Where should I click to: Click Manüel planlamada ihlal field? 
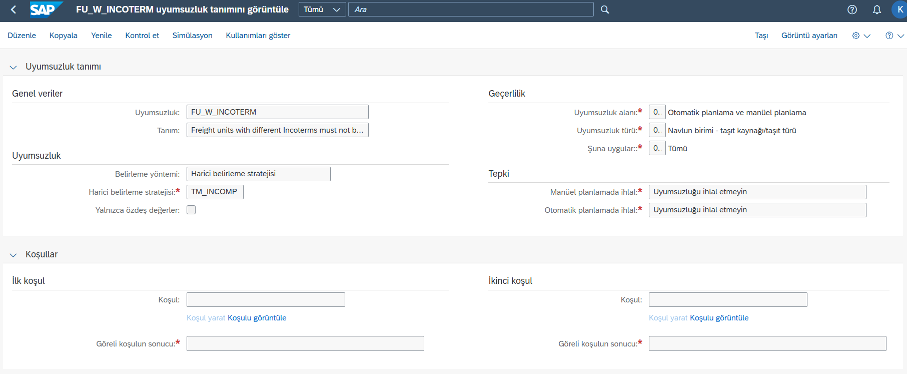tap(758, 192)
